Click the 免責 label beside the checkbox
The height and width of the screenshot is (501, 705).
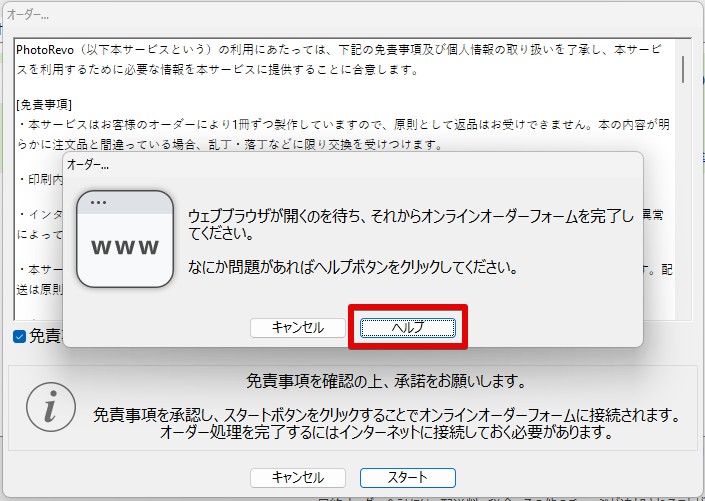tap(45, 336)
